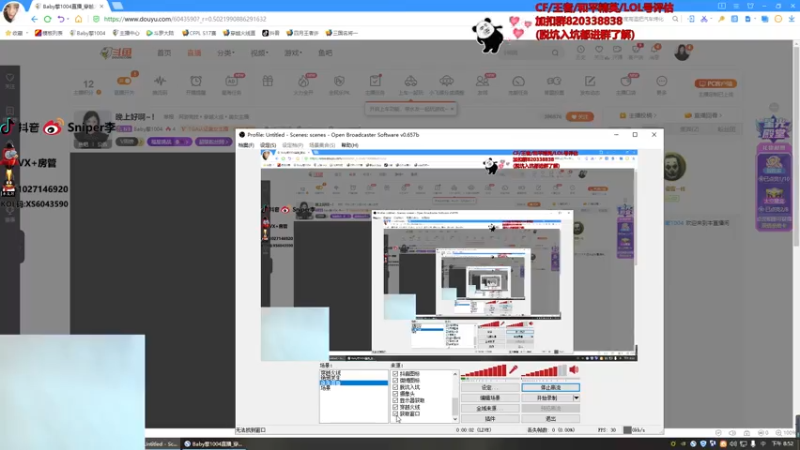Viewport: 800px width, 450px height.
Task: Open the three-dots more icon on Douyu toolbar
Action: tap(662, 81)
